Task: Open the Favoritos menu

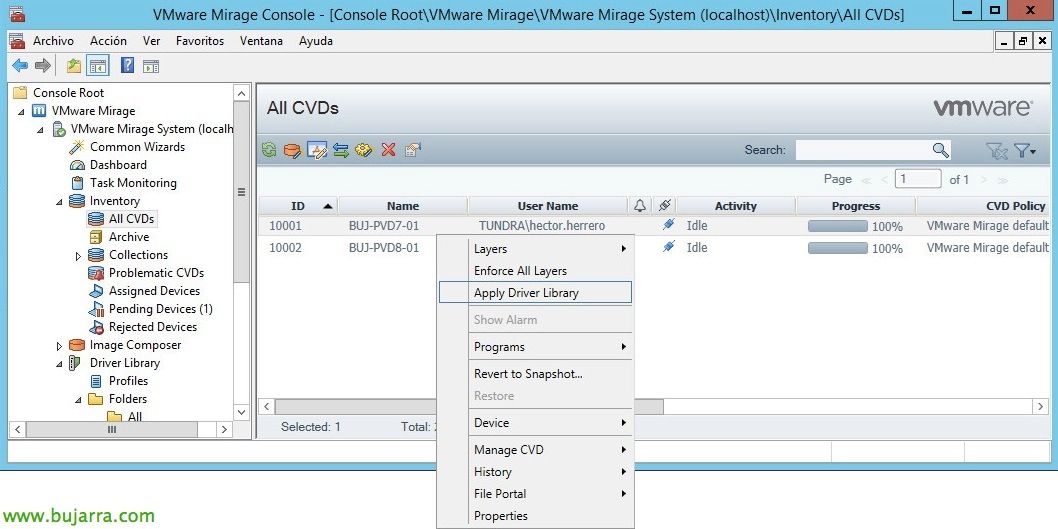Action: (x=200, y=41)
